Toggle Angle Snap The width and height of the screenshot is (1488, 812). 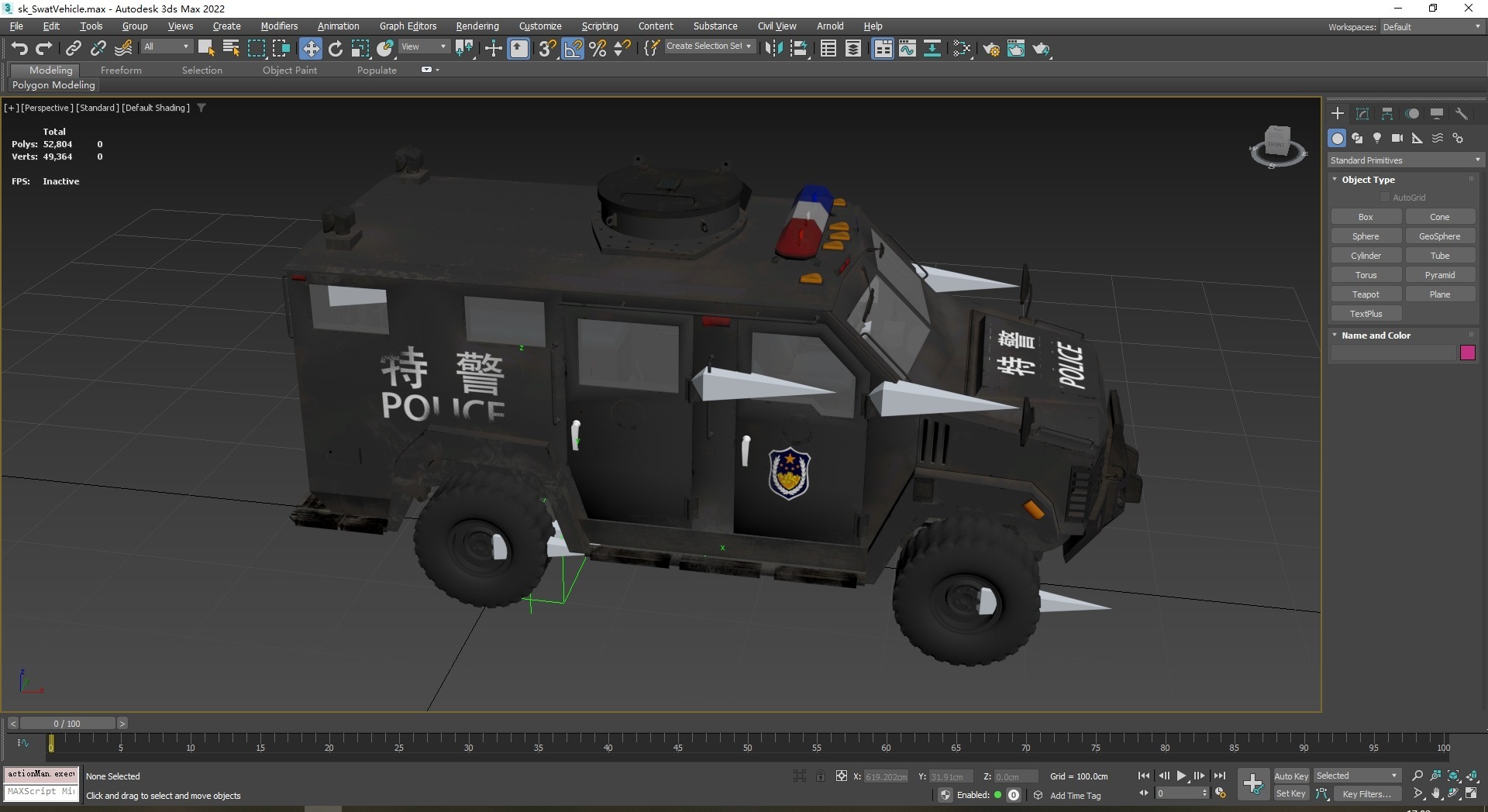(573, 48)
